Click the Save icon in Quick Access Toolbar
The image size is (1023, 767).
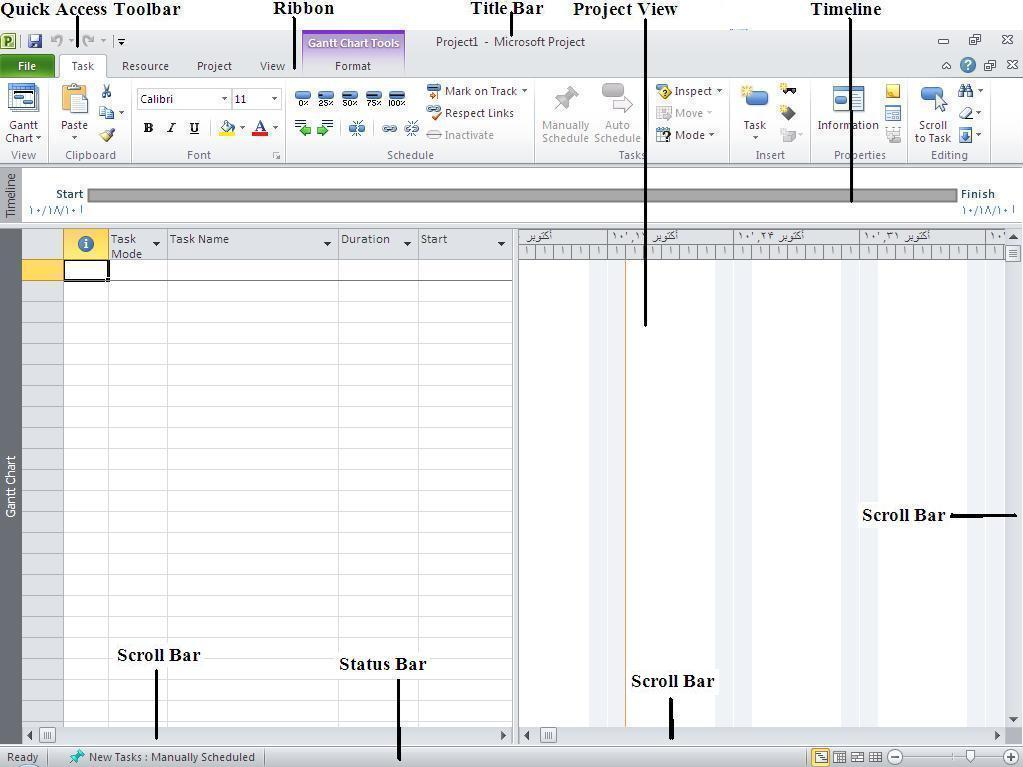35,42
